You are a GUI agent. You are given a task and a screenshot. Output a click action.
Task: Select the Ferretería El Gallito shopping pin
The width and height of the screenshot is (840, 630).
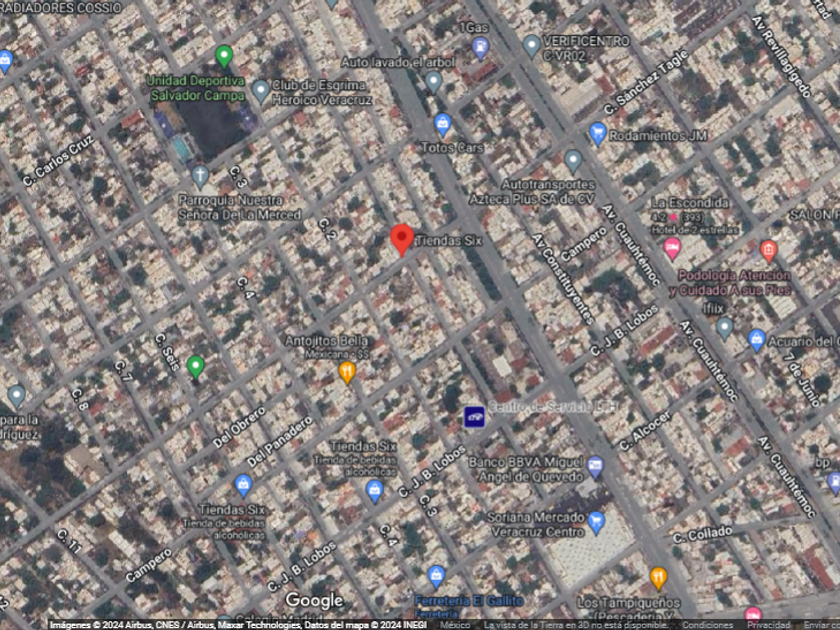tap(436, 578)
